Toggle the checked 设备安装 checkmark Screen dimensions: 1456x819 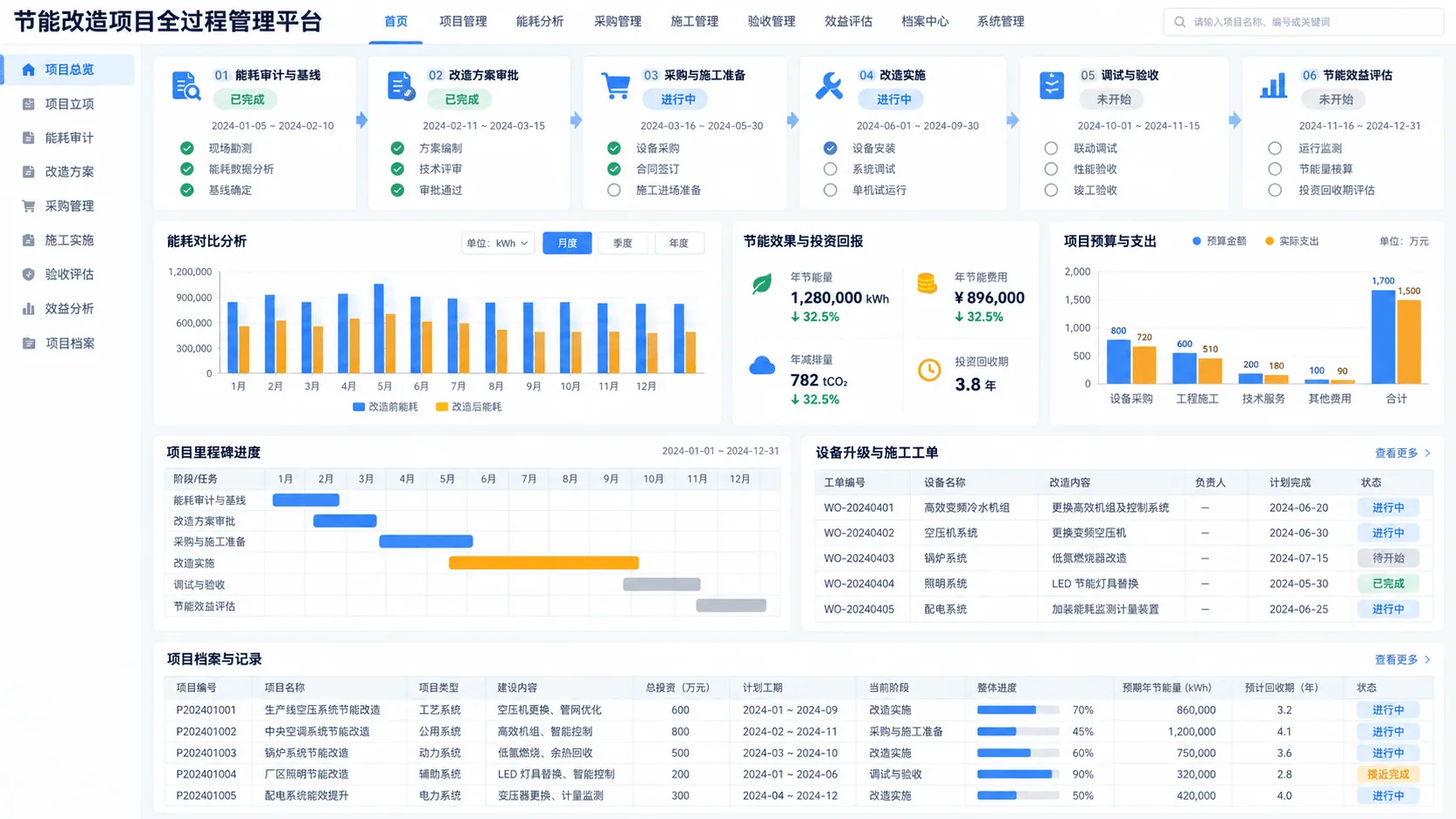tap(830, 148)
